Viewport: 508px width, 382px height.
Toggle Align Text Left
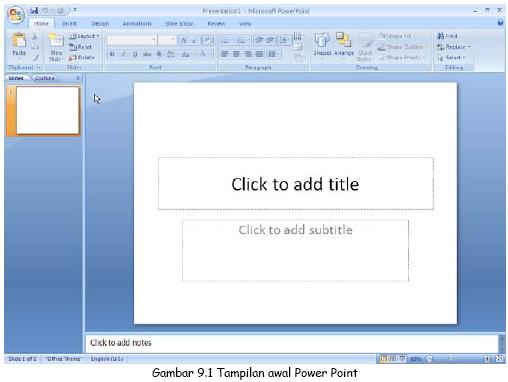point(225,54)
